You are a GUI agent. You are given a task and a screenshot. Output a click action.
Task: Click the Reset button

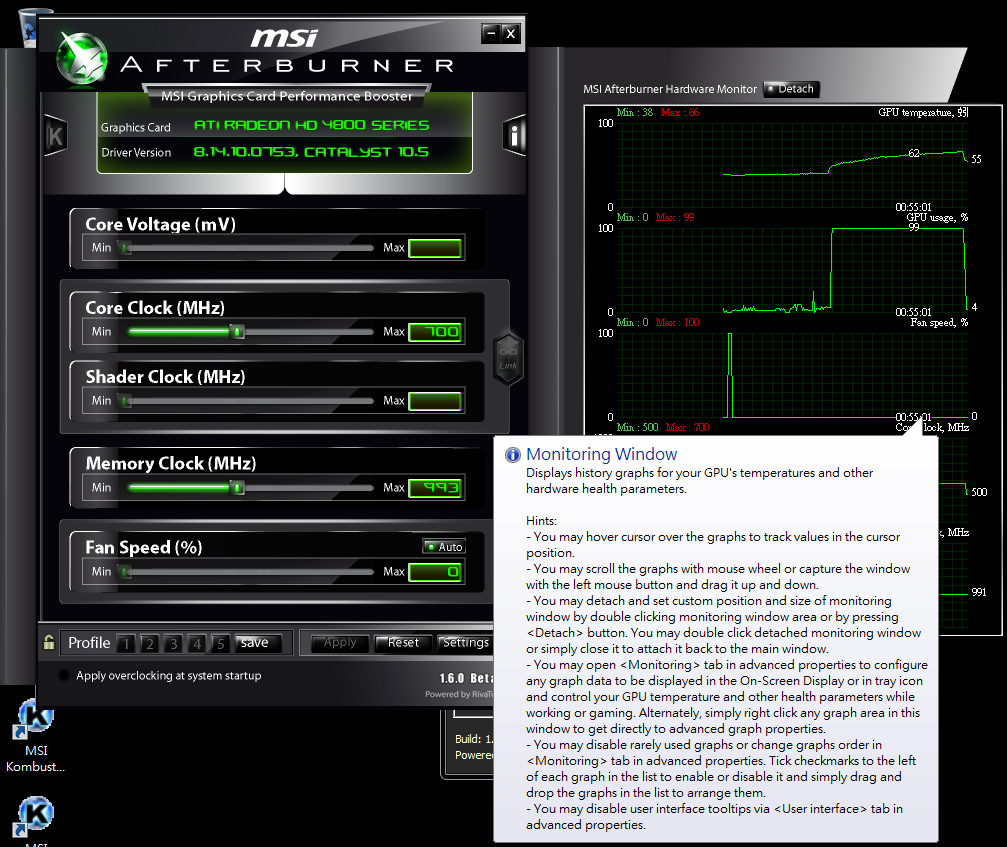click(402, 643)
